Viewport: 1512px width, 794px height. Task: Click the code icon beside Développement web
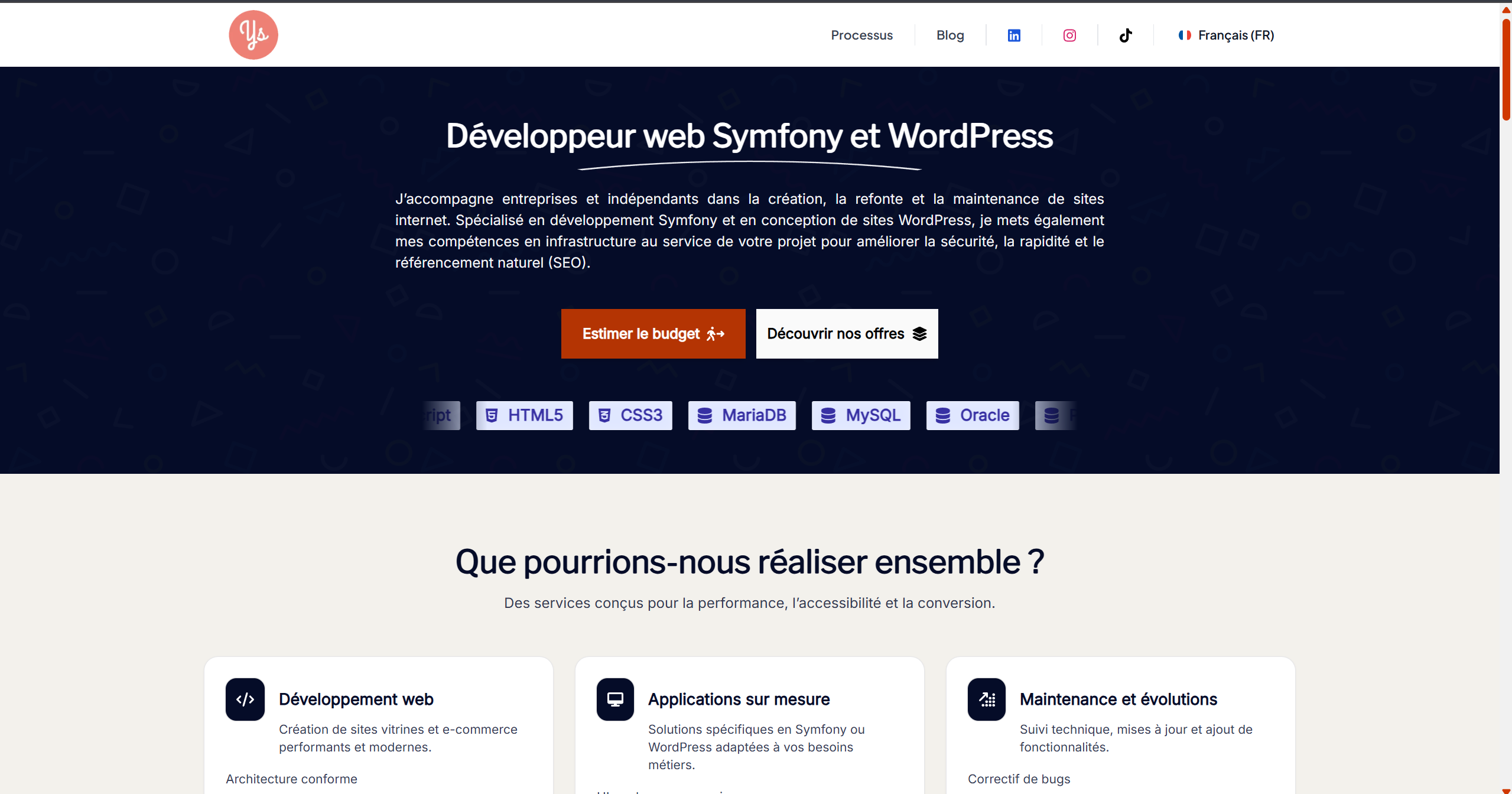[245, 699]
